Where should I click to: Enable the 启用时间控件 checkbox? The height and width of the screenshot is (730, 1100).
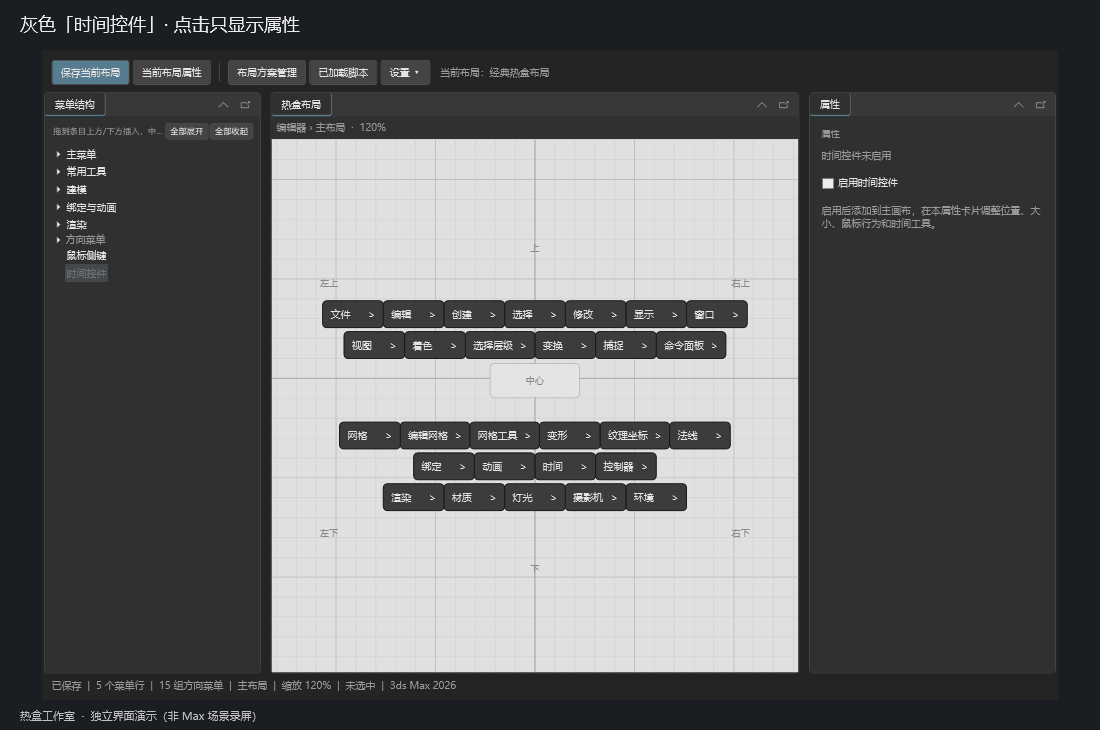pyautogui.click(x=828, y=183)
